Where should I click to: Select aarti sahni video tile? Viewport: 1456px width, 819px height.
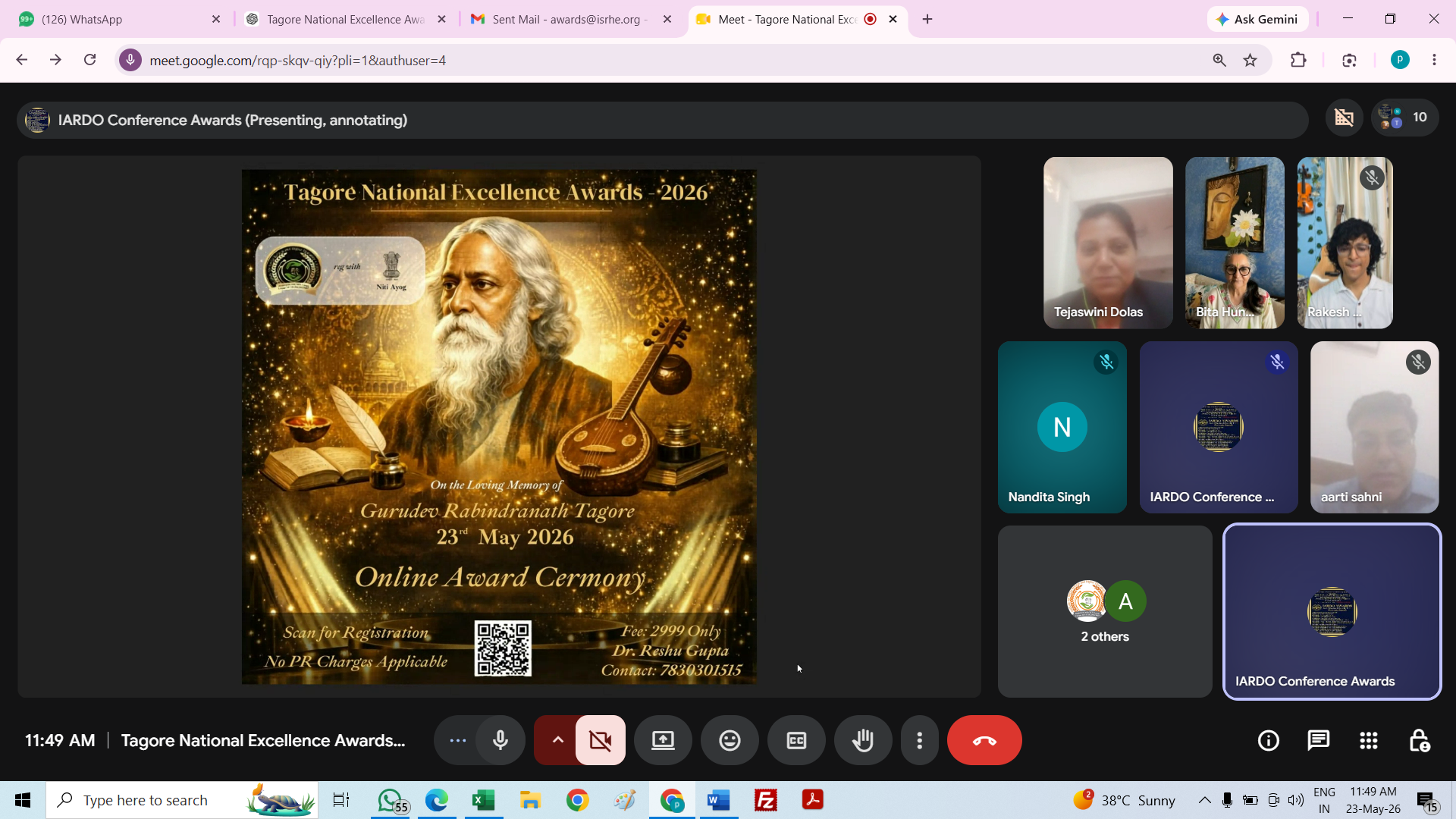pyautogui.click(x=1374, y=427)
